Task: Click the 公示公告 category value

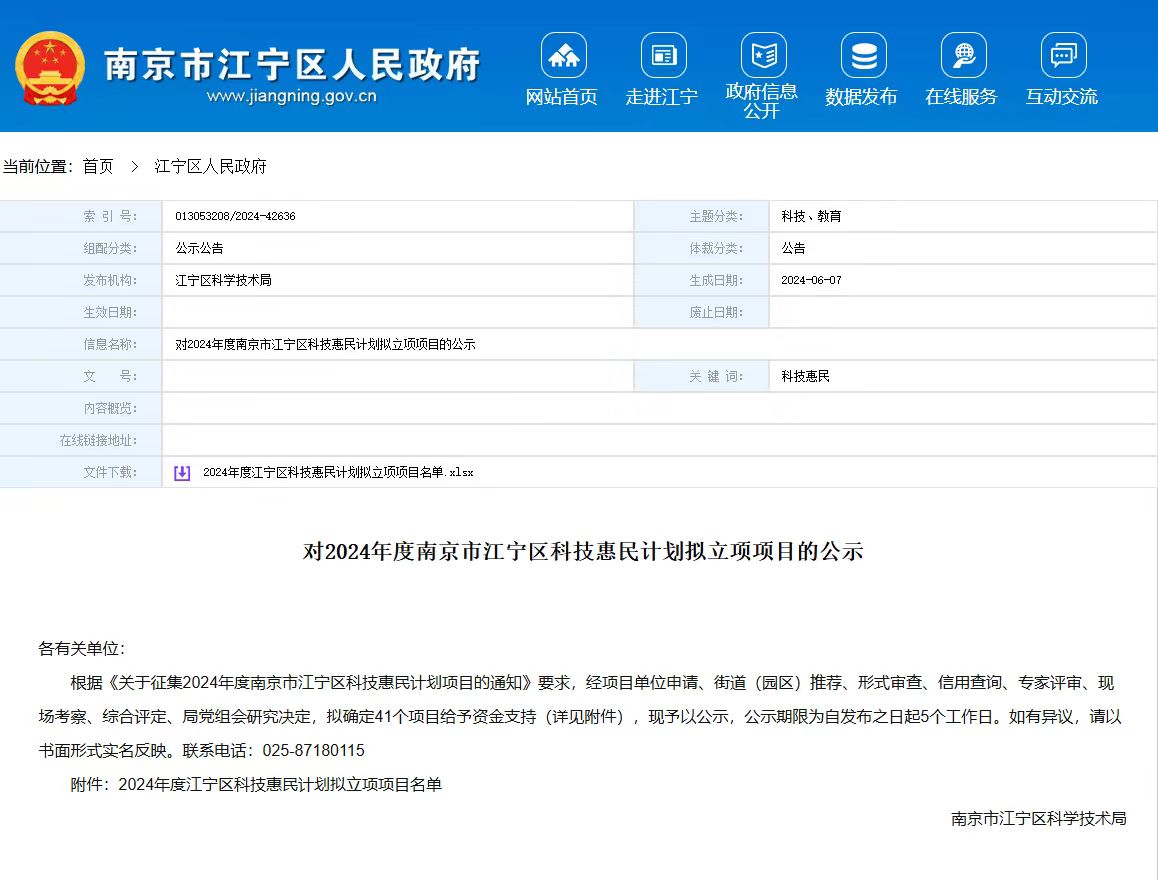Action: point(199,248)
